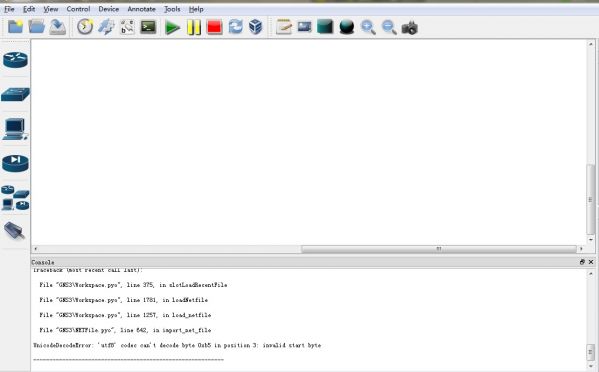Show all devices category icon
This screenshot has width=599, height=372.
(15, 198)
